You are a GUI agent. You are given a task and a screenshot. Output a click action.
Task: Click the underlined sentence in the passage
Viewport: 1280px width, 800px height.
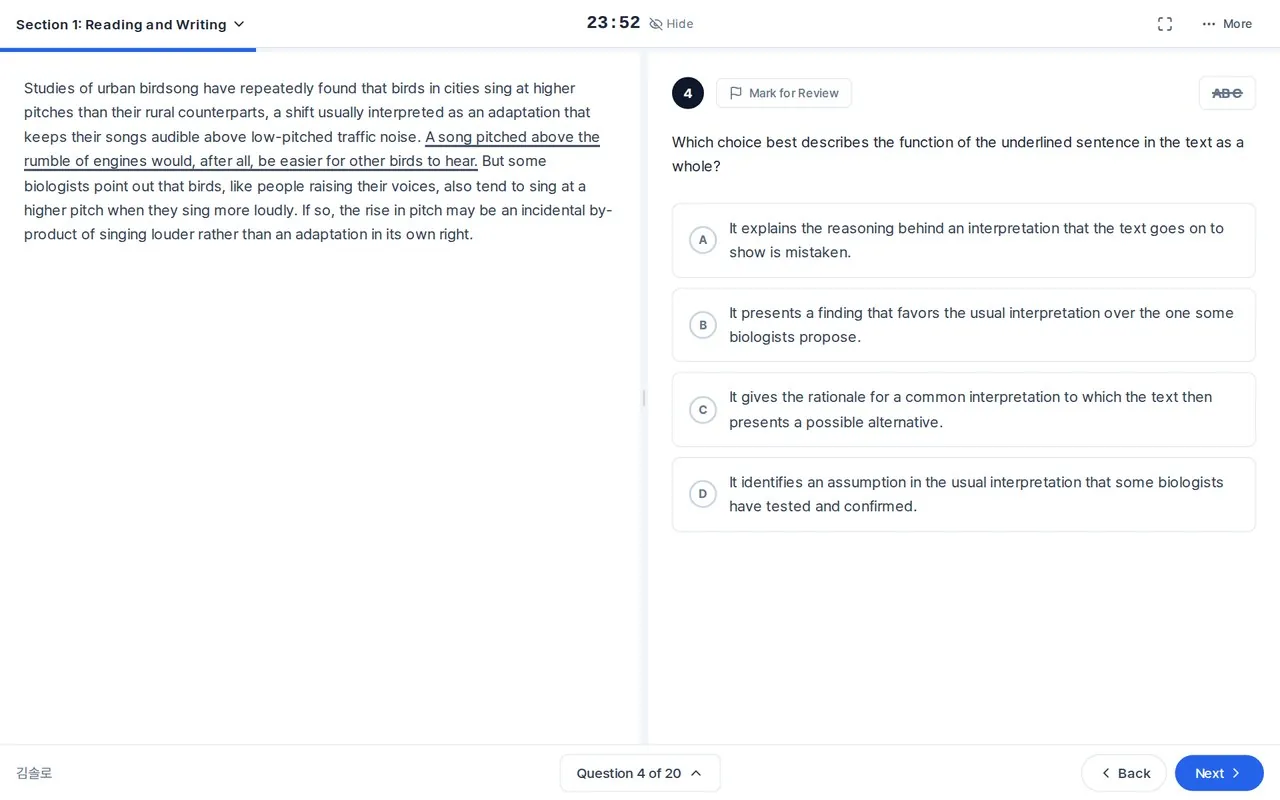click(x=312, y=149)
